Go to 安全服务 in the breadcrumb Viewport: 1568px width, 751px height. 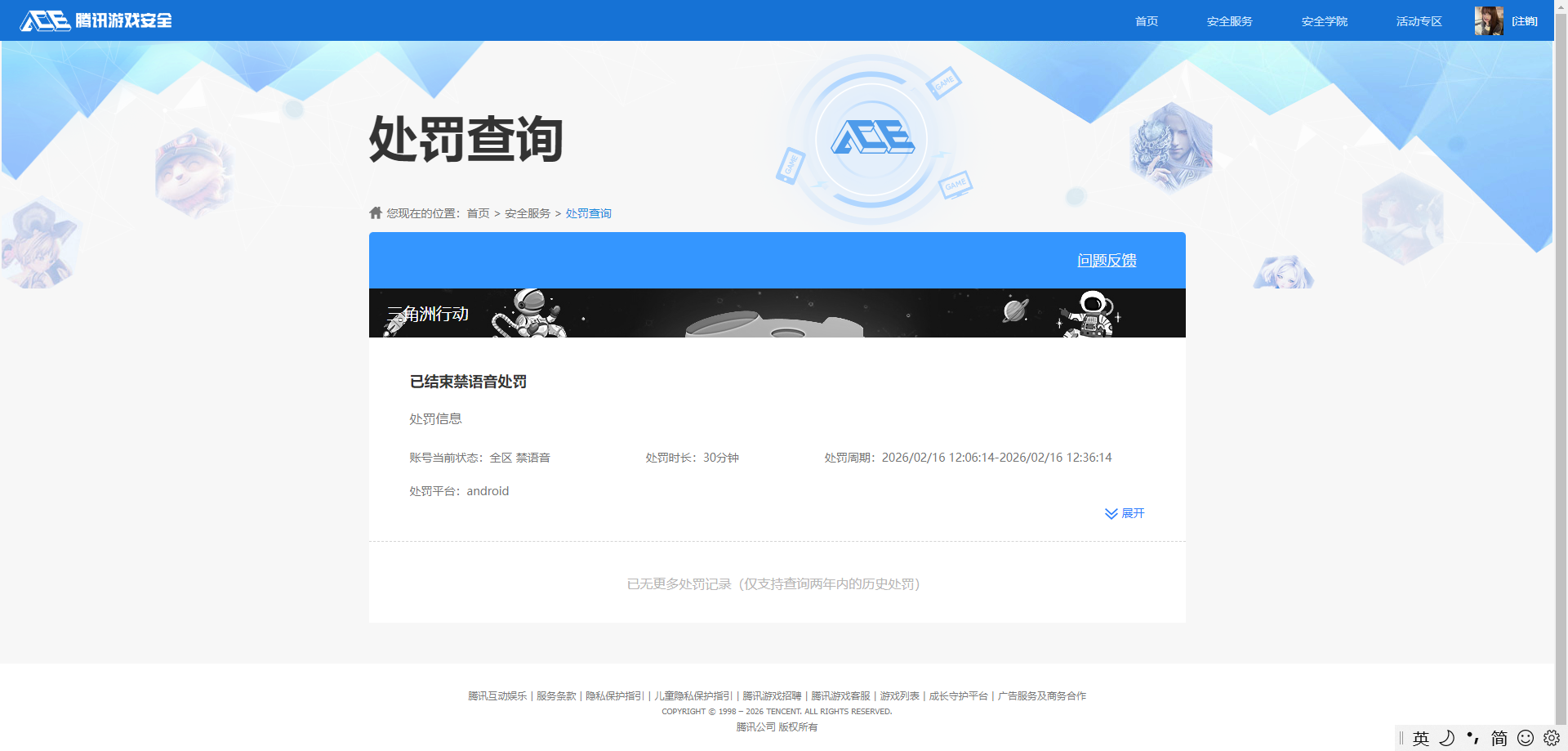(528, 213)
